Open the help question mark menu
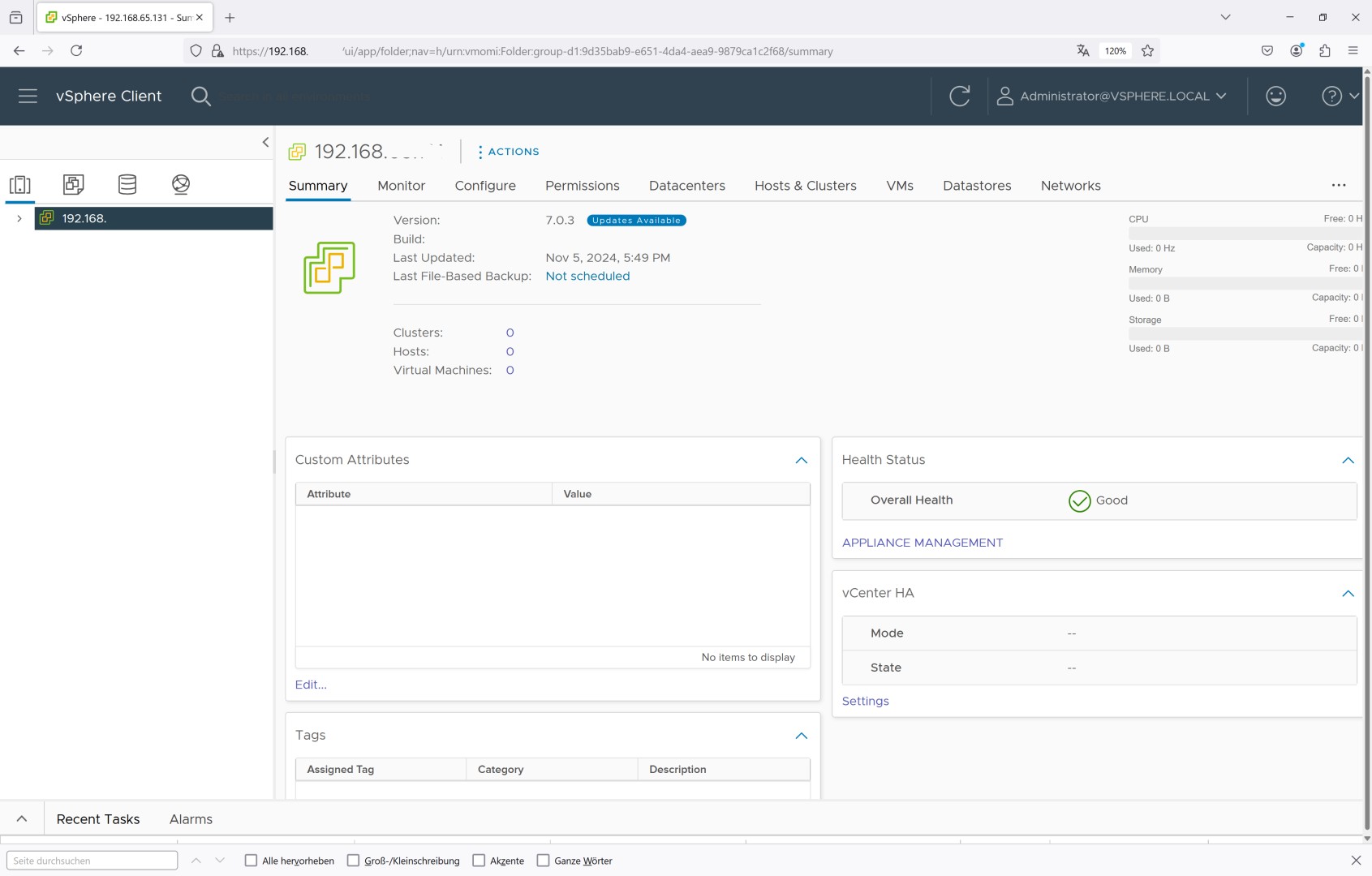 pos(1340,96)
